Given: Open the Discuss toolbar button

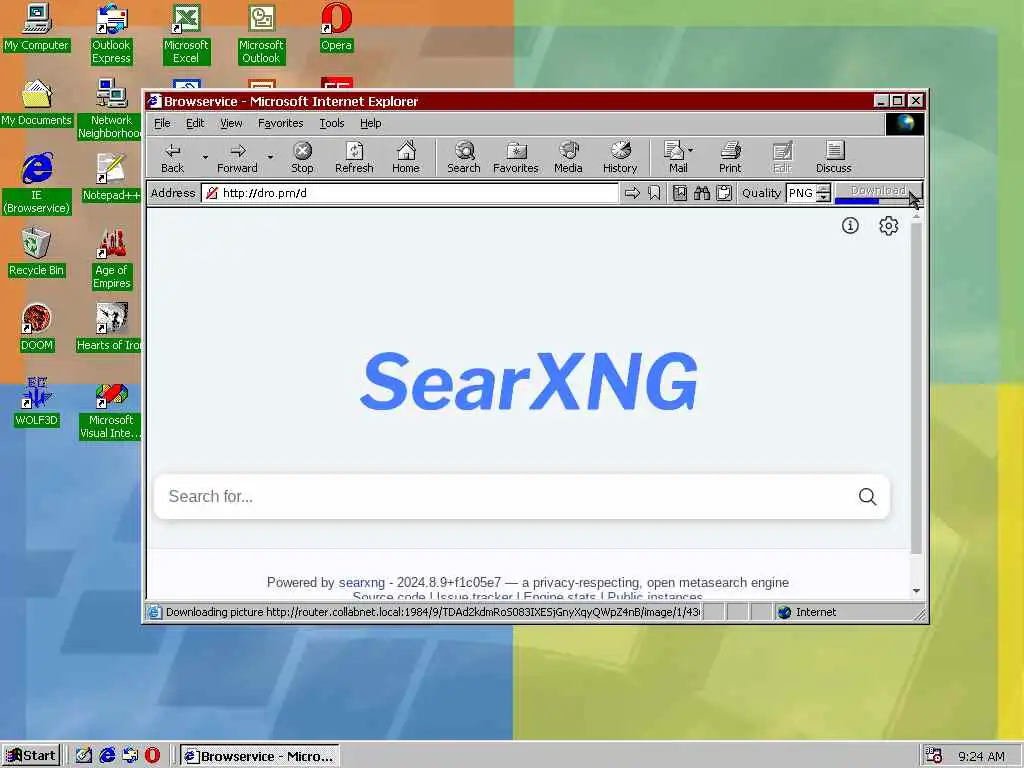Looking at the screenshot, I should click(834, 158).
